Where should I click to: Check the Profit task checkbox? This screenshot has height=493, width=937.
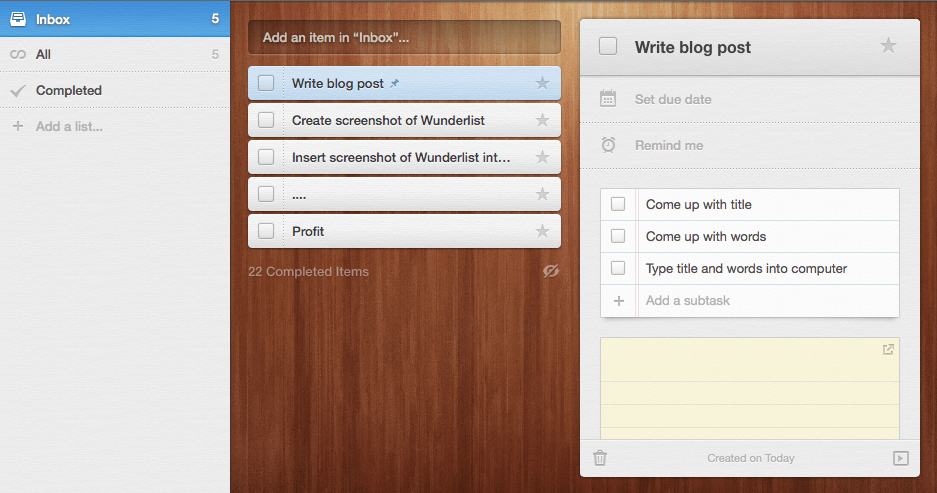[x=266, y=231]
